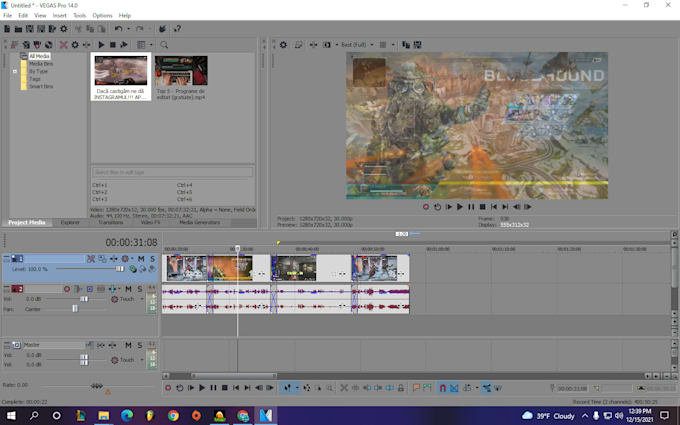Click Pause under the video preview
Screen dimensions: 680x425
471,207
